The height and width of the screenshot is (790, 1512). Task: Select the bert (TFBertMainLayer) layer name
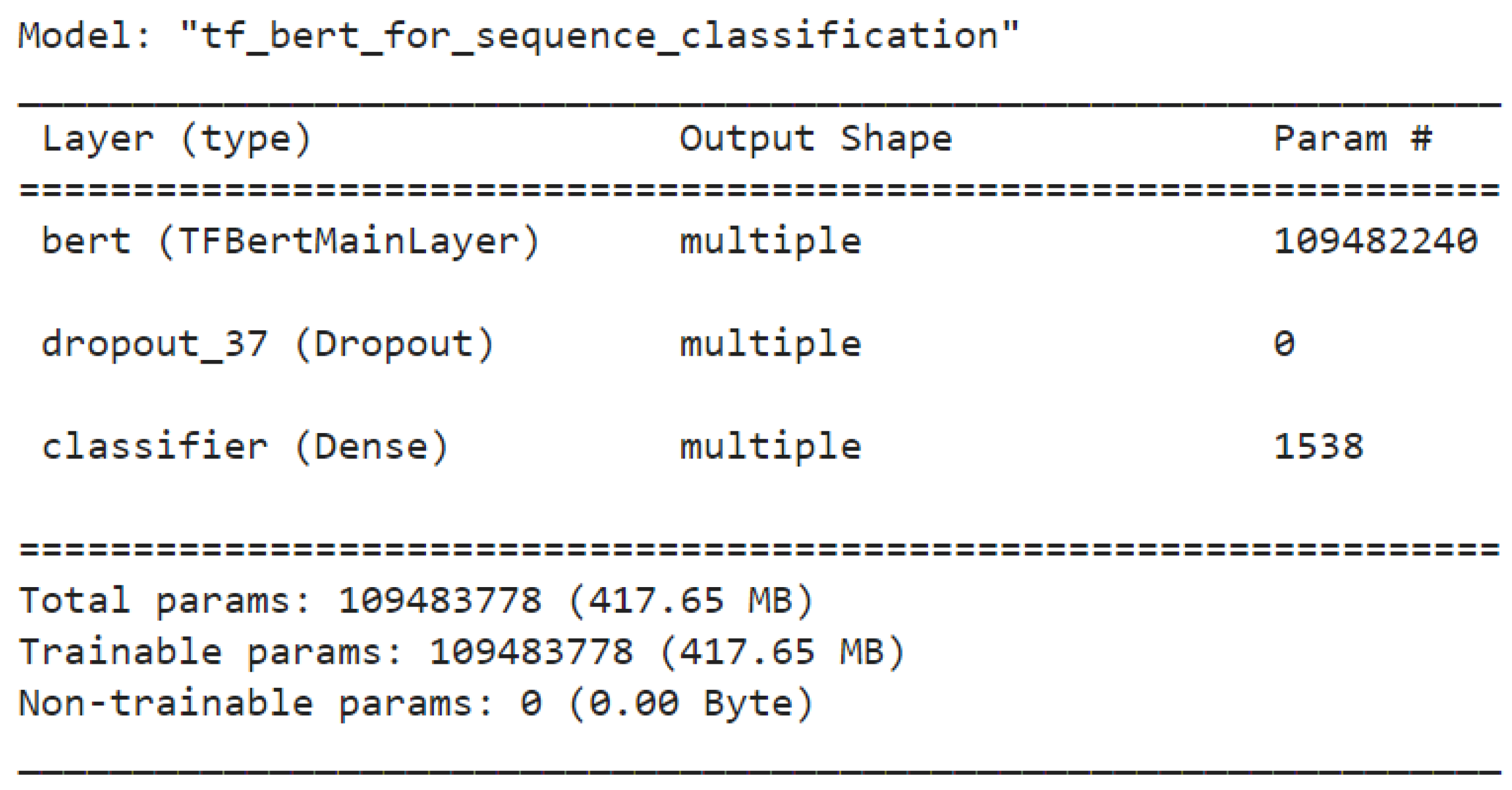(x=290, y=242)
